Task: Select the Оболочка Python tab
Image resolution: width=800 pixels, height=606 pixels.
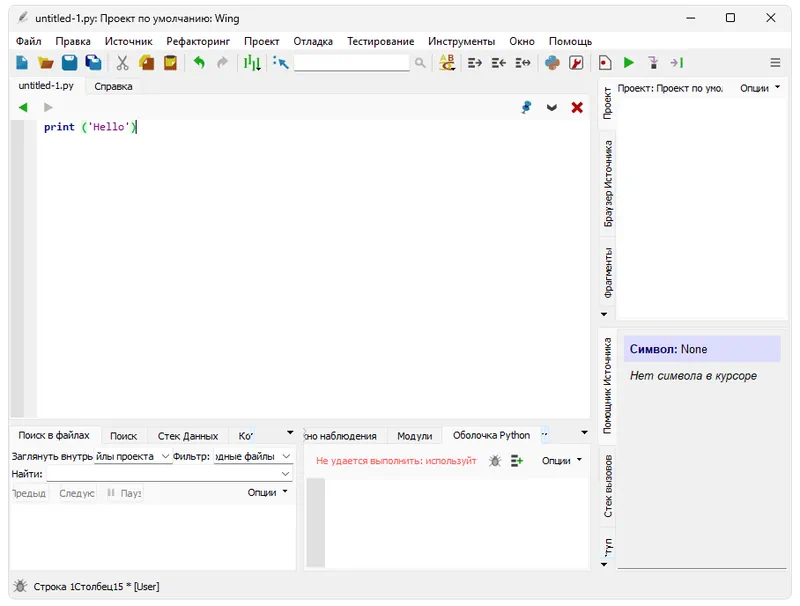Action: click(x=491, y=435)
